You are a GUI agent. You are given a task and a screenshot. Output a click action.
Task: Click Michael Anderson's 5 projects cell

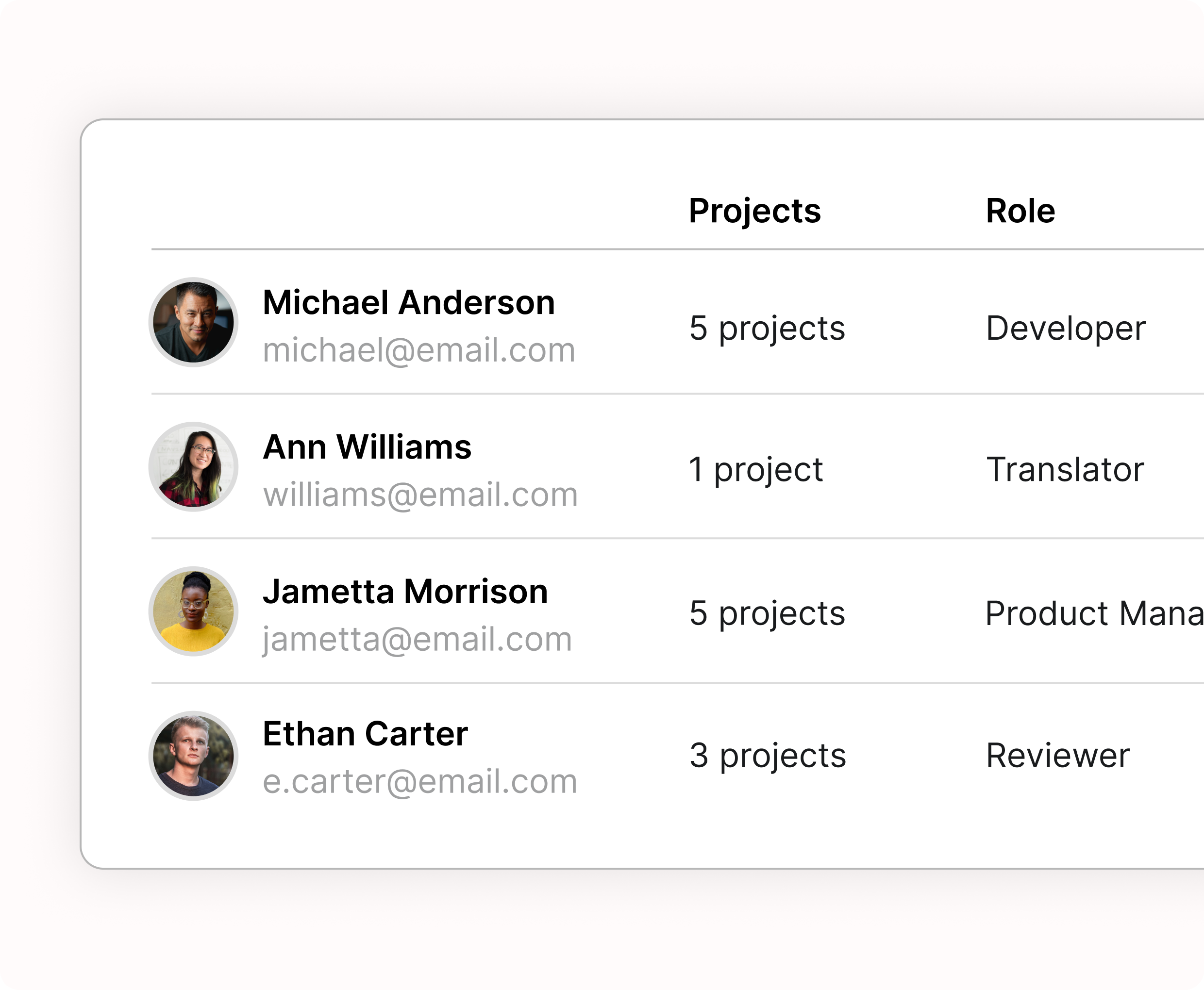(767, 329)
